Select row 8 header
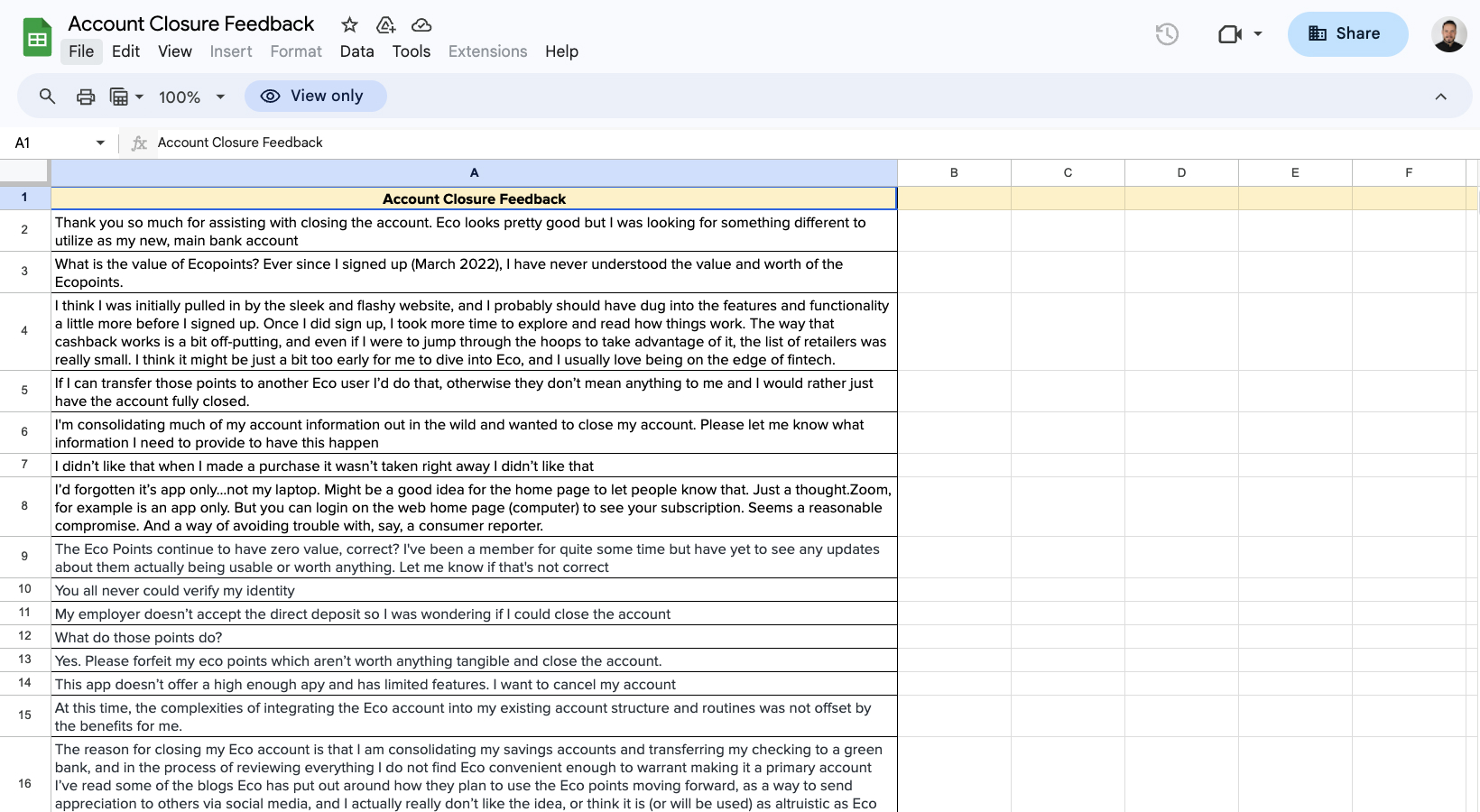The height and width of the screenshot is (812, 1480). [24, 506]
